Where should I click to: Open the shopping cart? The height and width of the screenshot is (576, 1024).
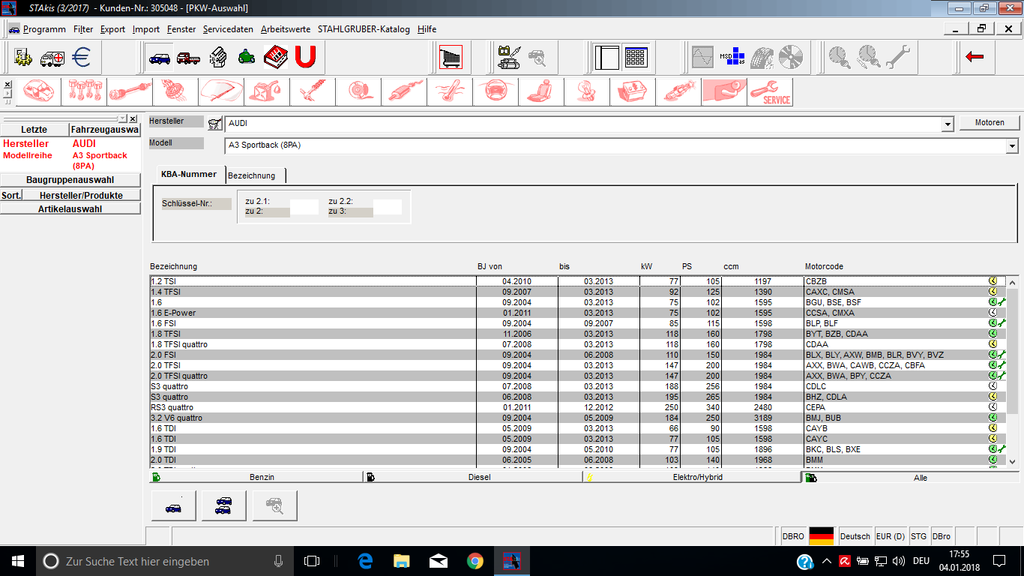[451, 57]
